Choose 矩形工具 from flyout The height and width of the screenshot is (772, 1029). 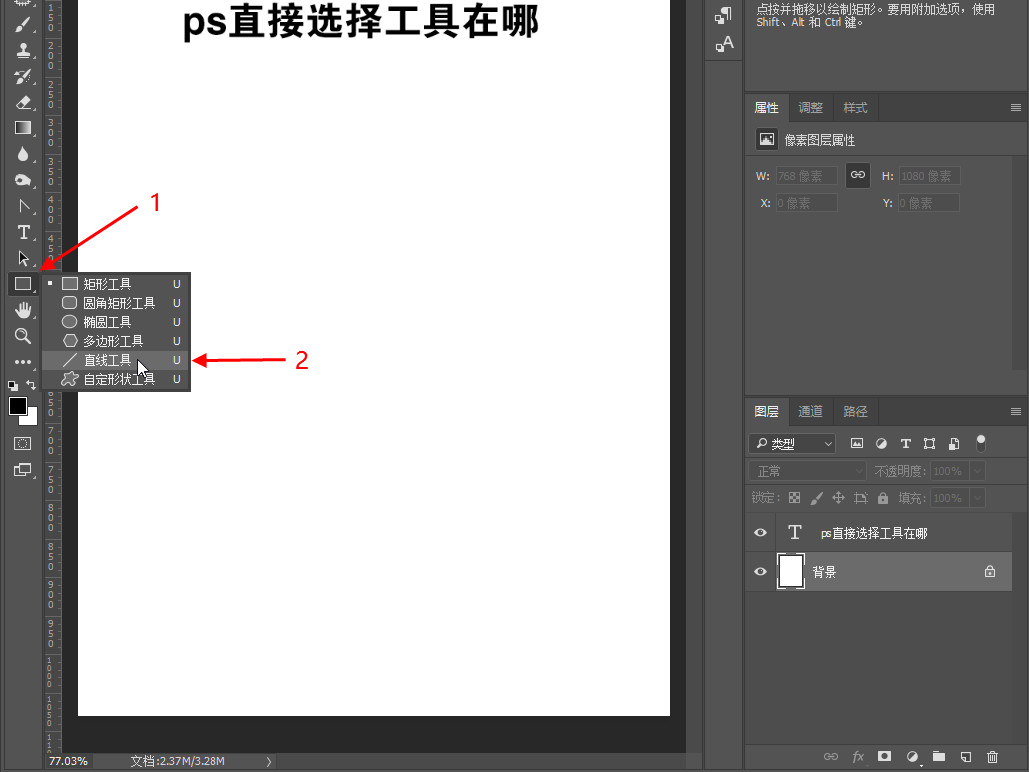point(116,284)
